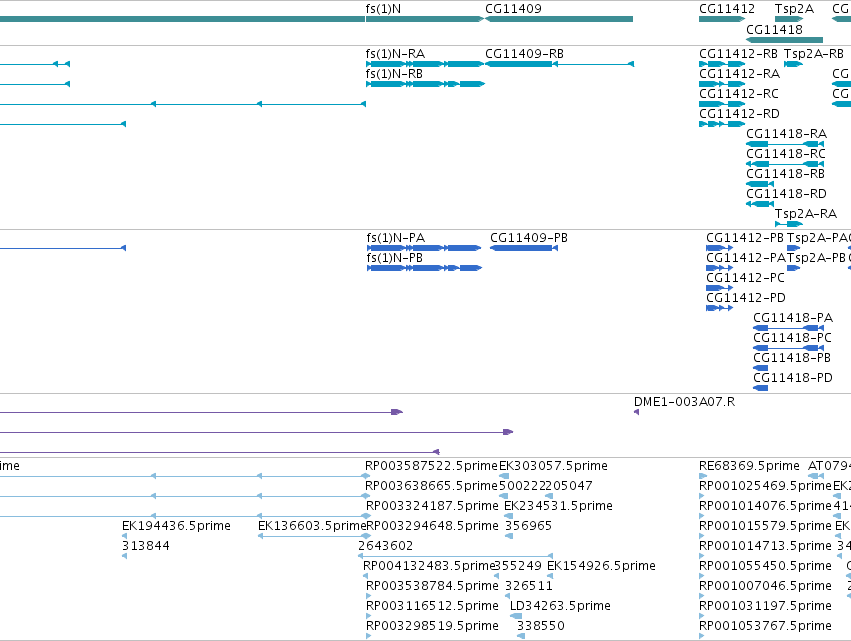851x641 pixels.
Task: Click RP003587522.5prime EST label
Action: [x=431, y=466]
